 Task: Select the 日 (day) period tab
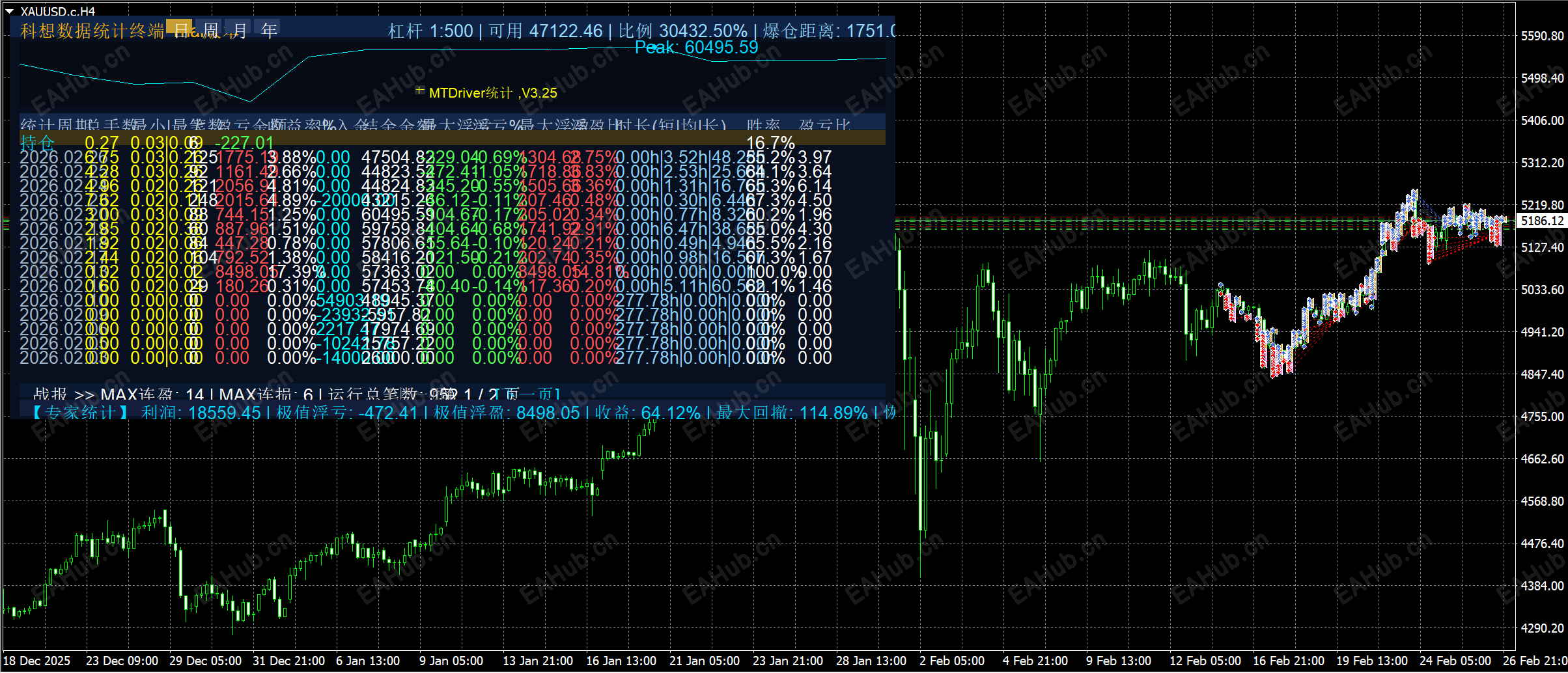[180, 29]
